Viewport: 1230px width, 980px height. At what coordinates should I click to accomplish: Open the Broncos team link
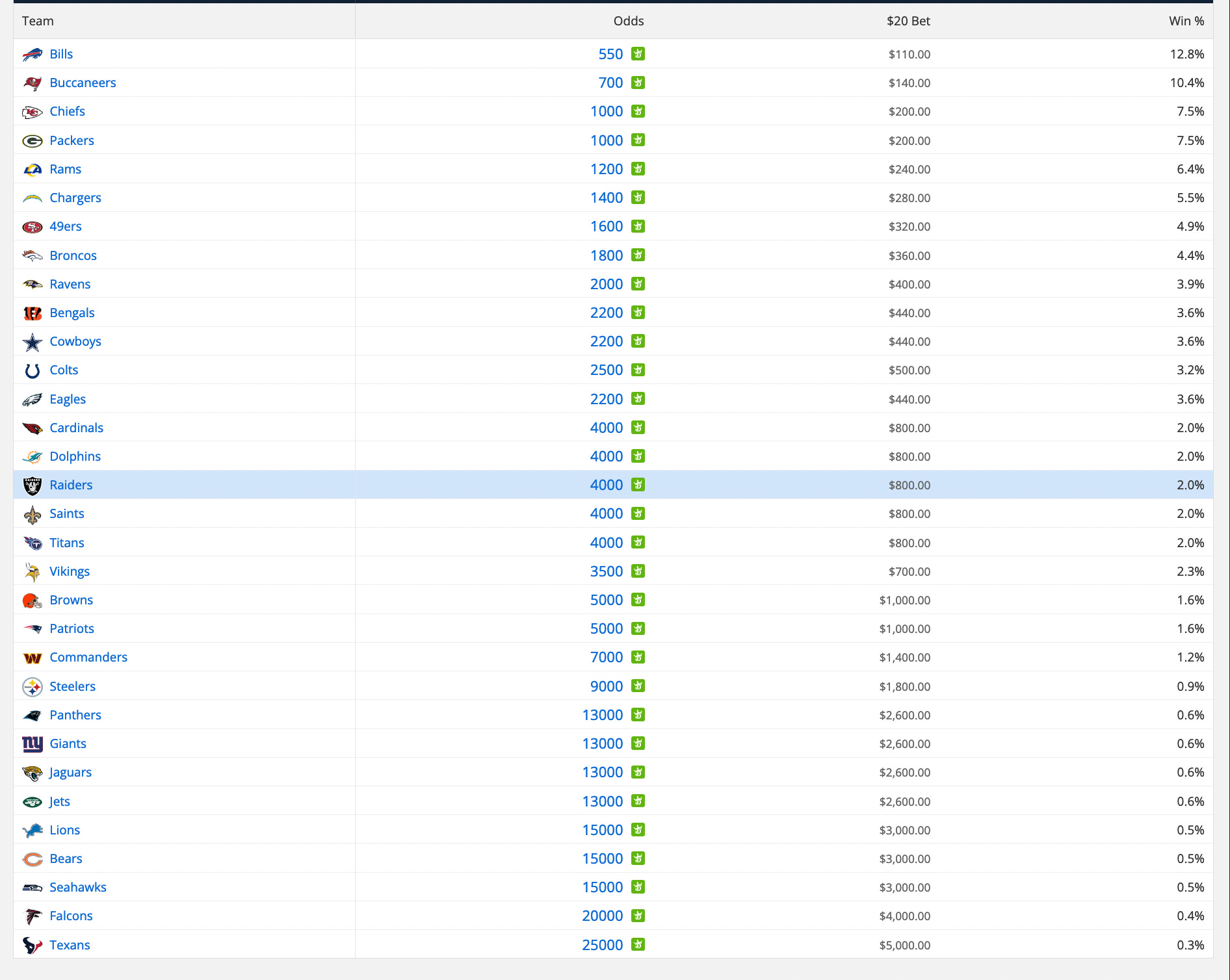[x=73, y=255]
